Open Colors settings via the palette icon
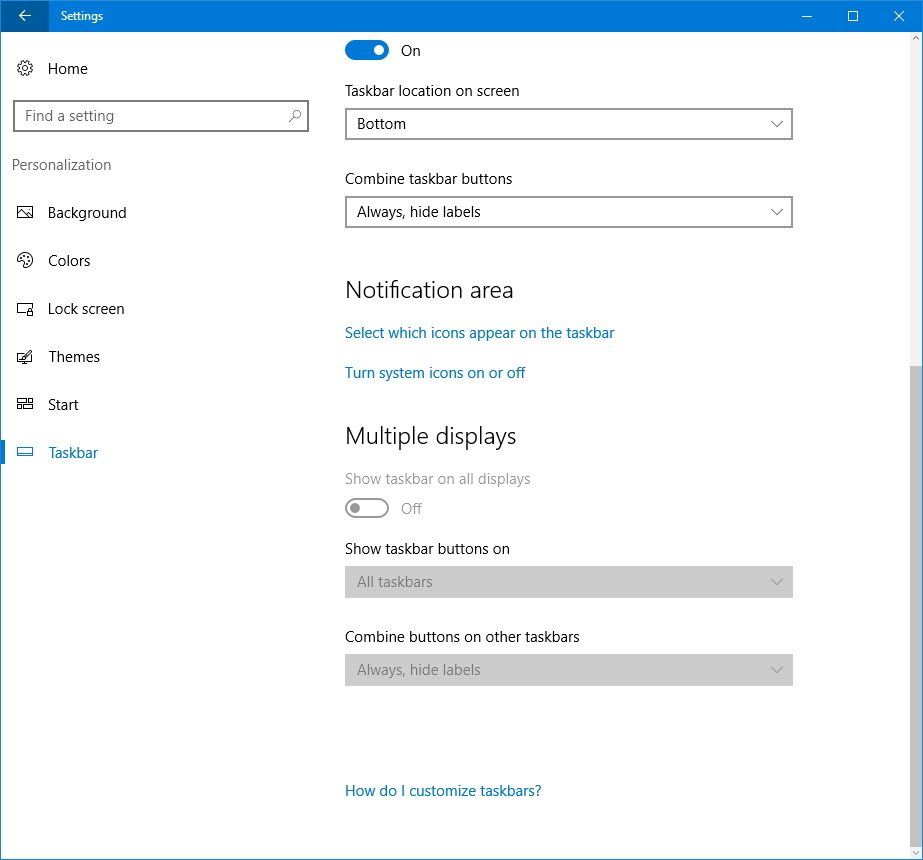Screen dimensions: 923x860 [x=24, y=260]
